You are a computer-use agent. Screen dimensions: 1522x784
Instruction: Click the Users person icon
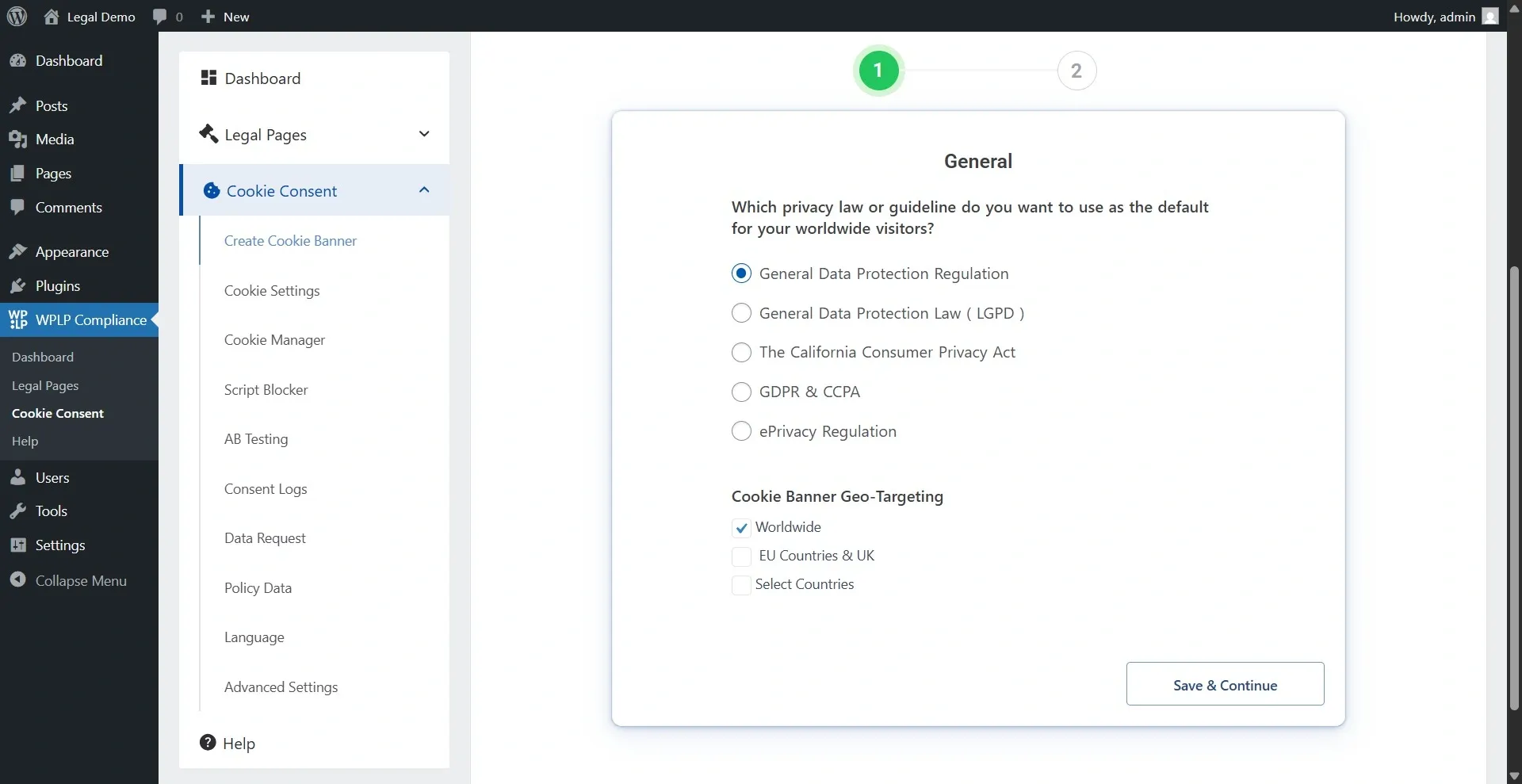point(18,477)
